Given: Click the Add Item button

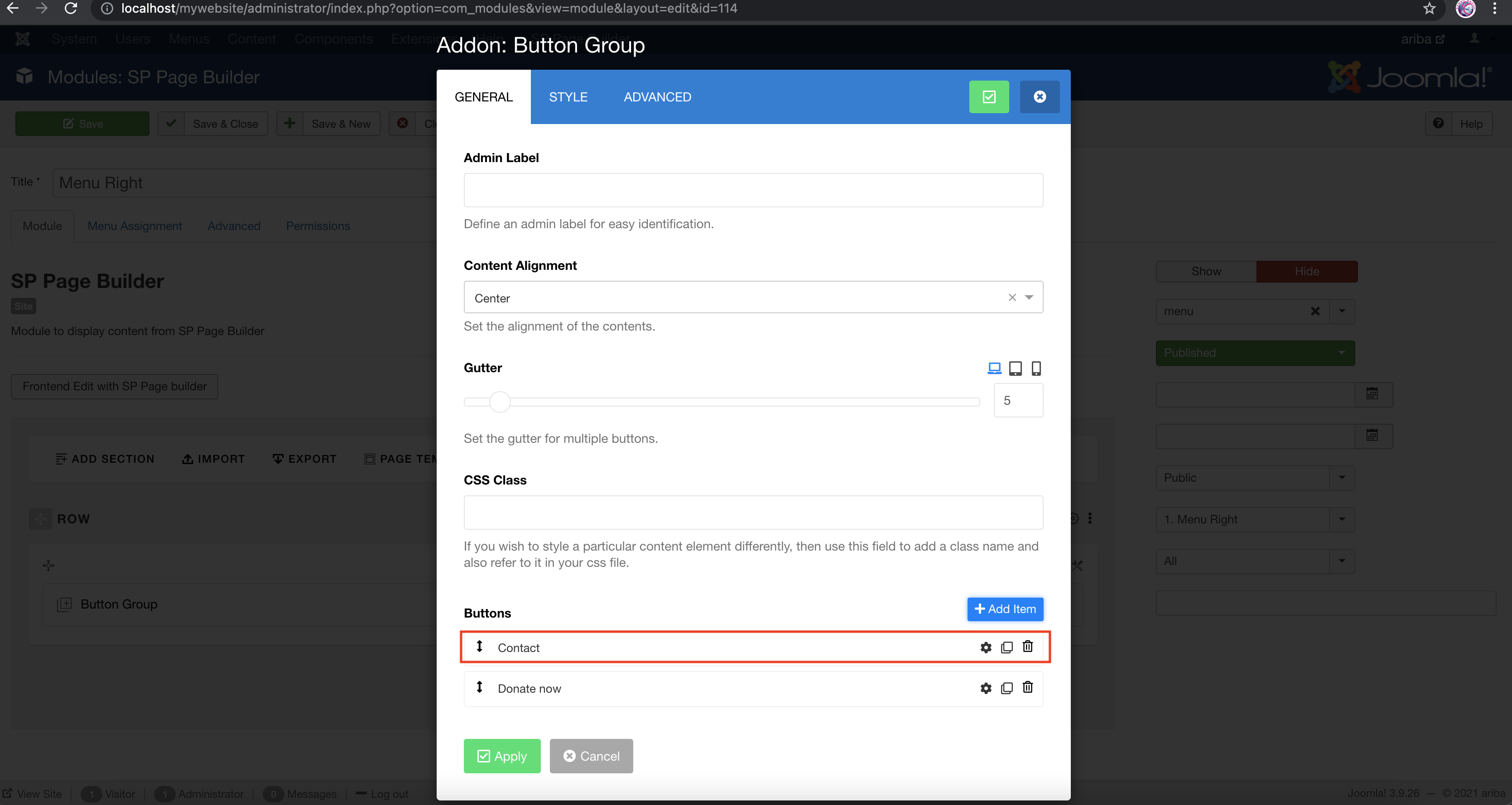Looking at the screenshot, I should pyautogui.click(x=1005, y=609).
